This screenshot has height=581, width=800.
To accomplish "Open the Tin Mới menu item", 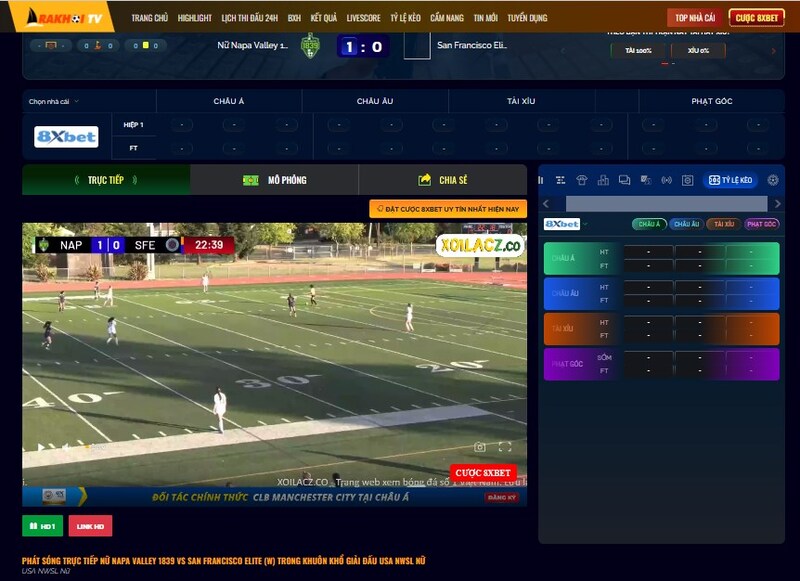I will click(485, 18).
